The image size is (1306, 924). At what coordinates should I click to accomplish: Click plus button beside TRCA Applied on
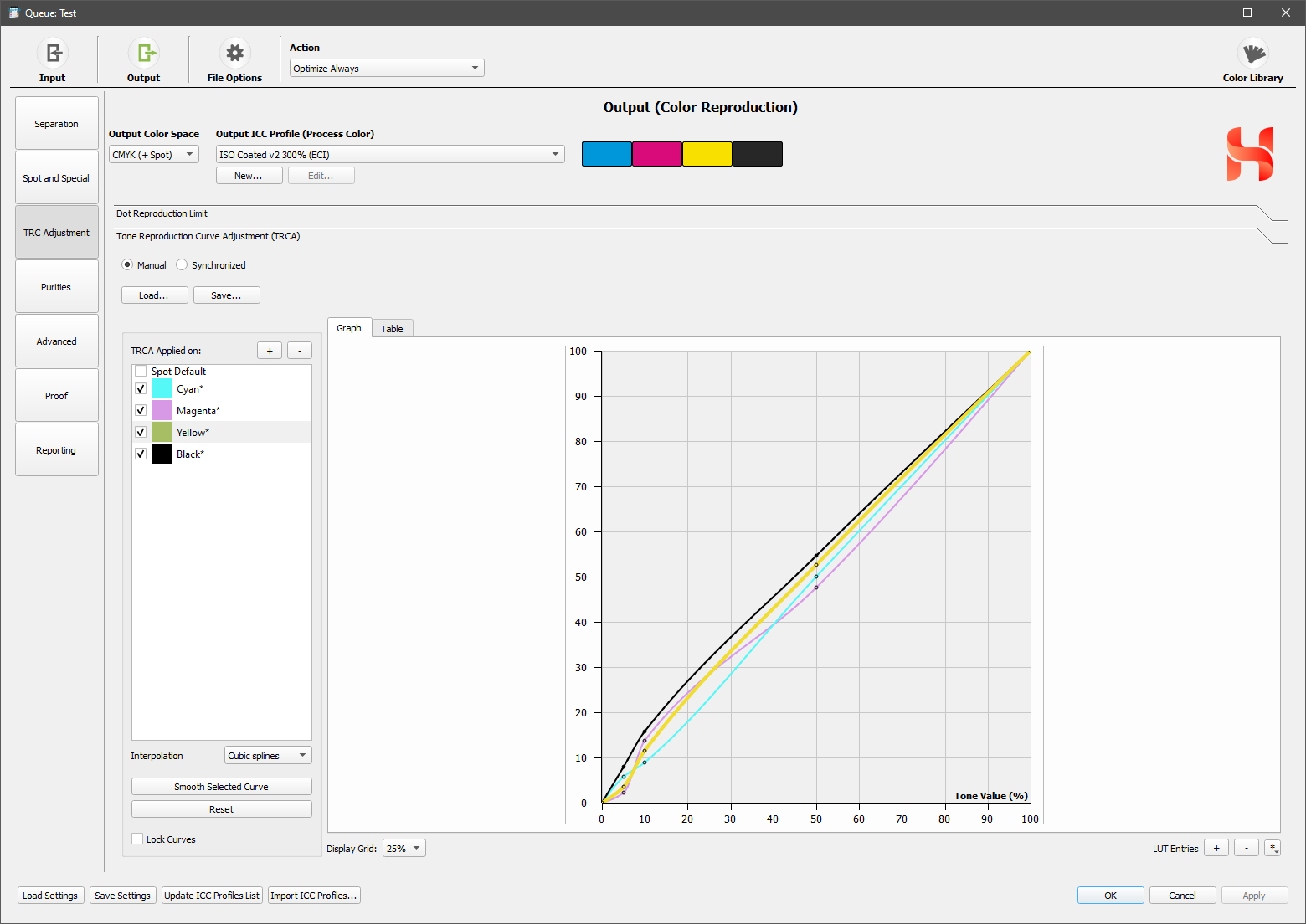point(269,351)
